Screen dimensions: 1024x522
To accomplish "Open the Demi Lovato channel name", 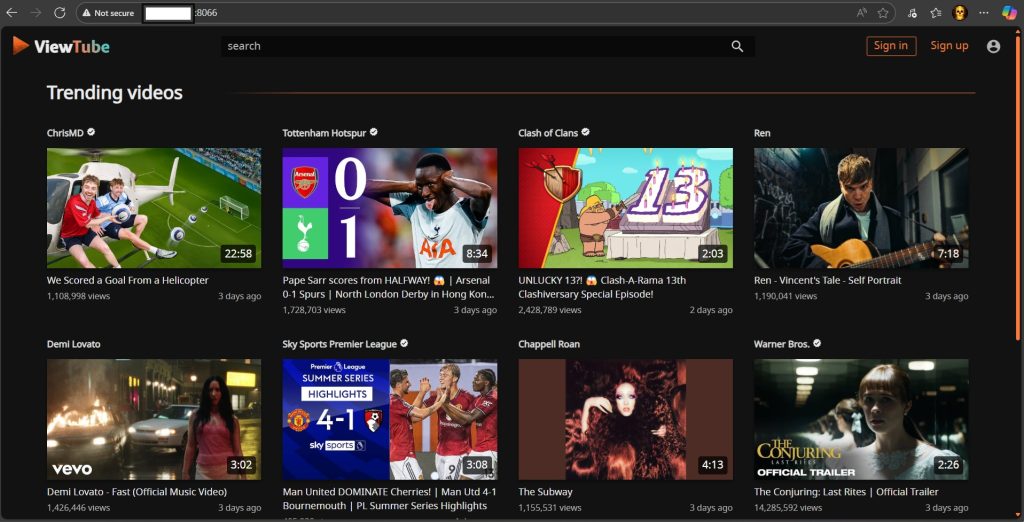I will pyautogui.click(x=74, y=344).
